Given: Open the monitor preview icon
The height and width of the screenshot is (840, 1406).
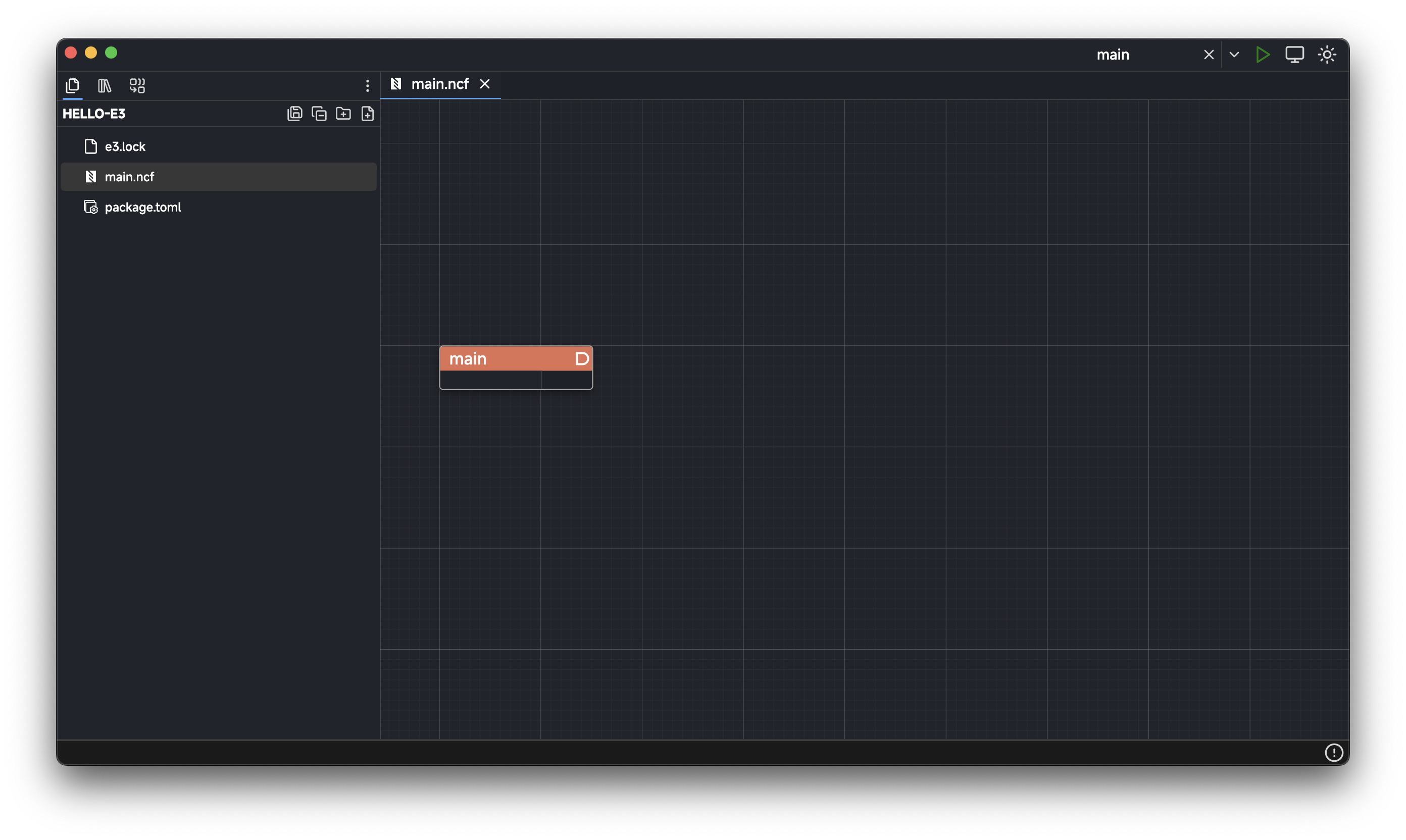Looking at the screenshot, I should tap(1295, 55).
